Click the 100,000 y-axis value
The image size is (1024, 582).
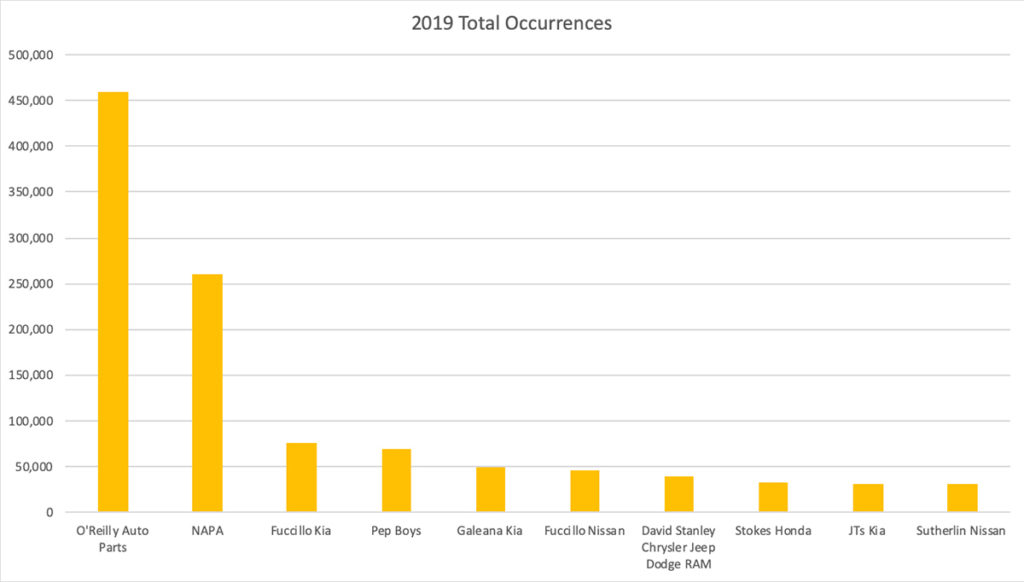[x=31, y=421]
